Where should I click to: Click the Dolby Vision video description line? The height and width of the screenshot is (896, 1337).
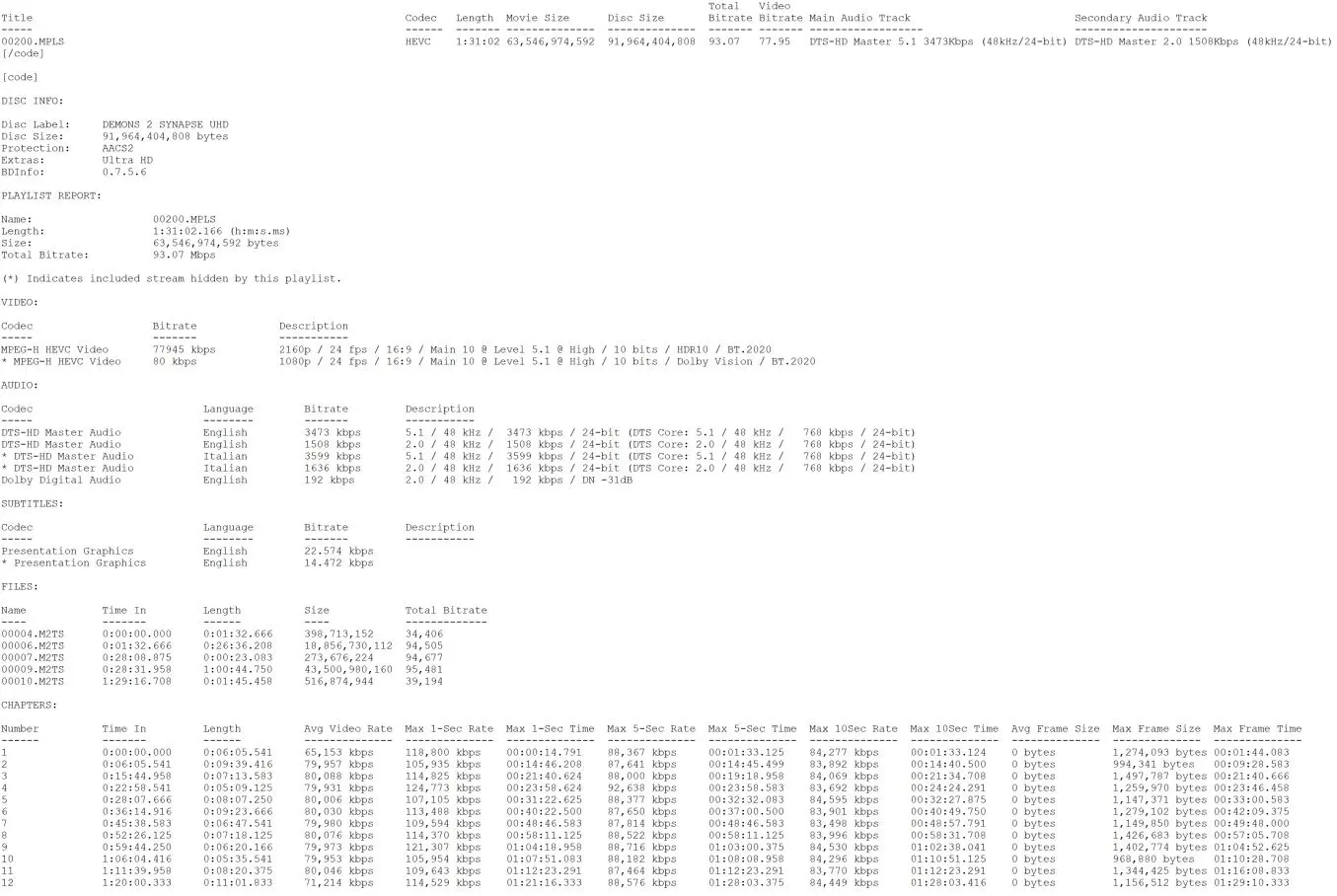547,361
